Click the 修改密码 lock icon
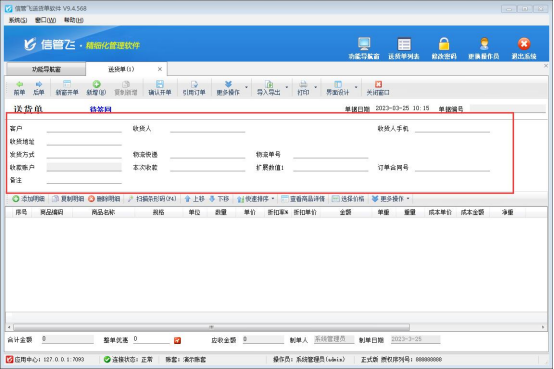The width and height of the screenshot is (554, 369). 444,44
